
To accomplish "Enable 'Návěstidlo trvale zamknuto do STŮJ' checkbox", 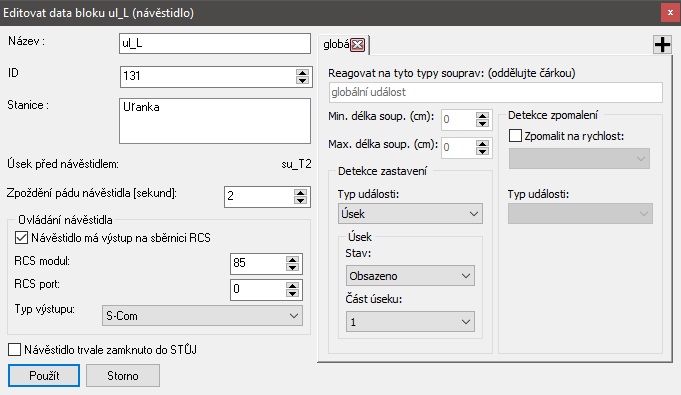I will 14,349.
